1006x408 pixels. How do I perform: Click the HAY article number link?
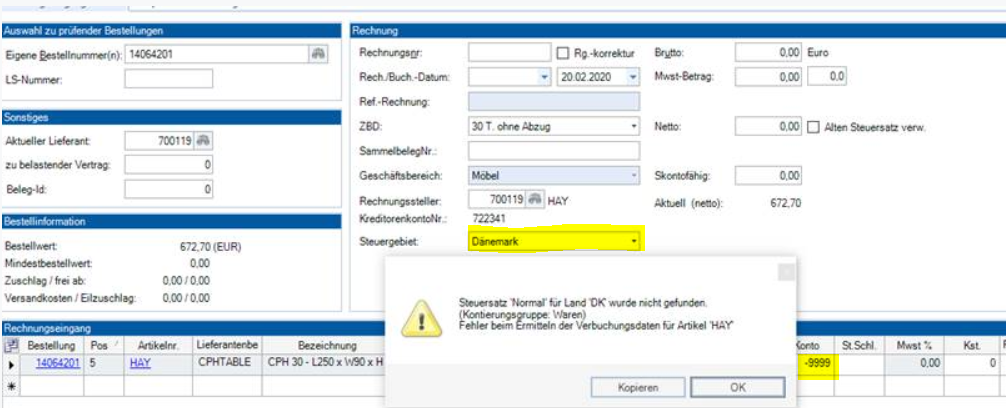[x=140, y=365]
